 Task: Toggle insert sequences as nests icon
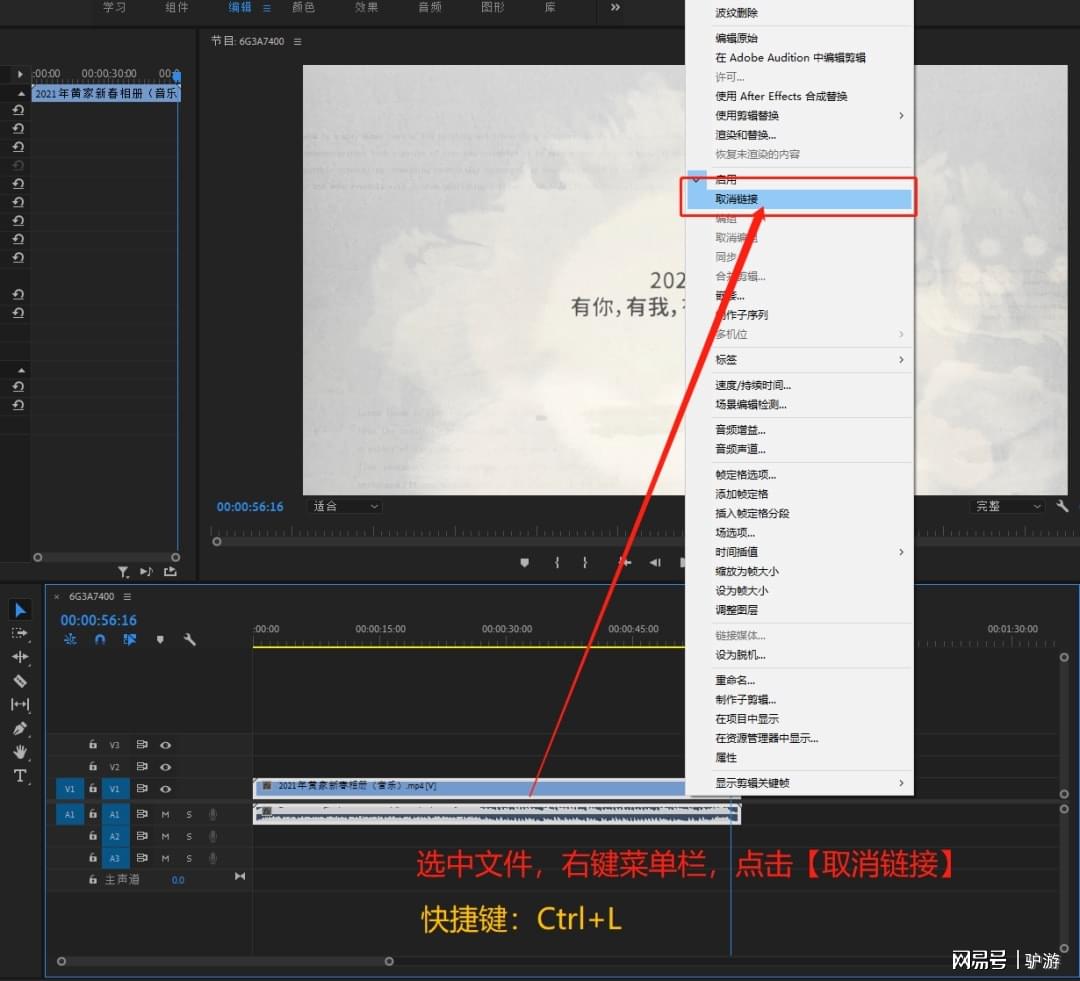point(70,639)
